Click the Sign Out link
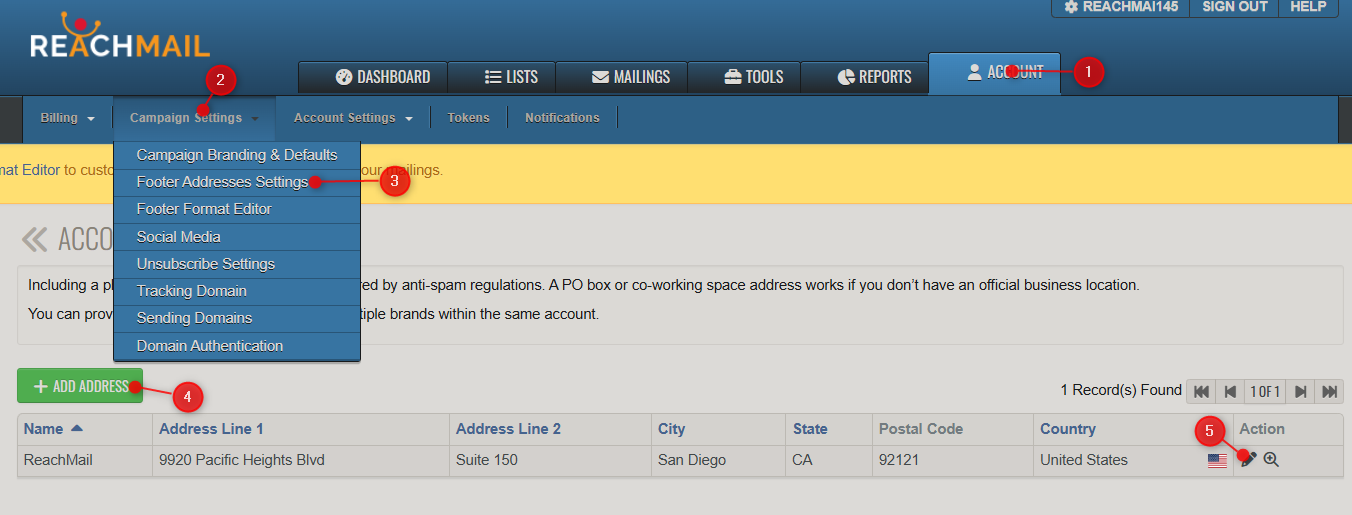1352x515 pixels. point(1234,7)
